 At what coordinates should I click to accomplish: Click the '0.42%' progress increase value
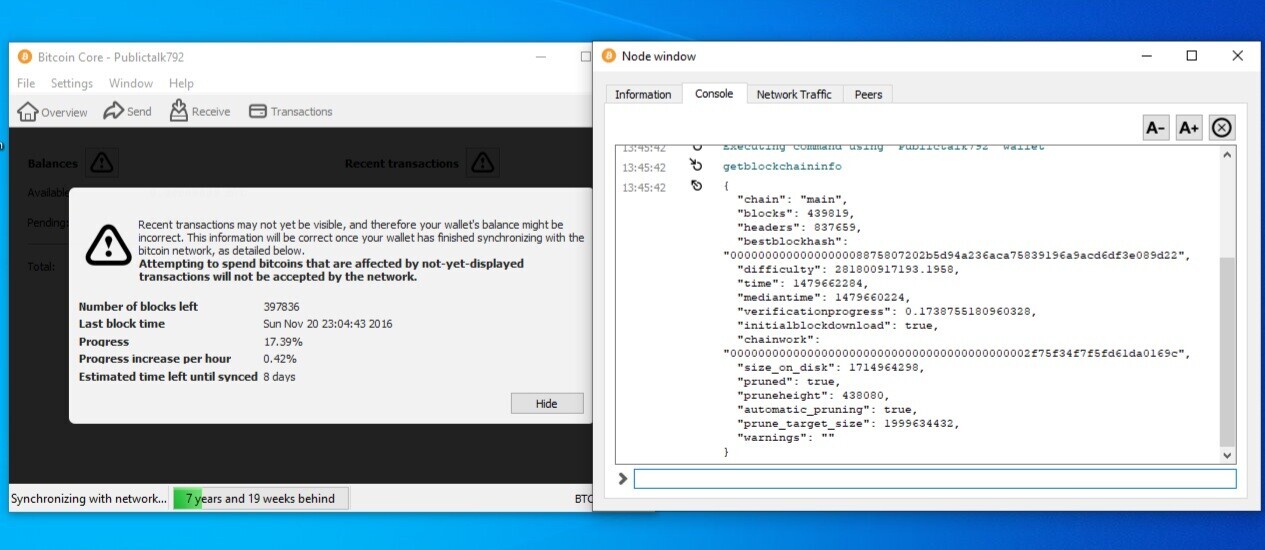click(280, 359)
